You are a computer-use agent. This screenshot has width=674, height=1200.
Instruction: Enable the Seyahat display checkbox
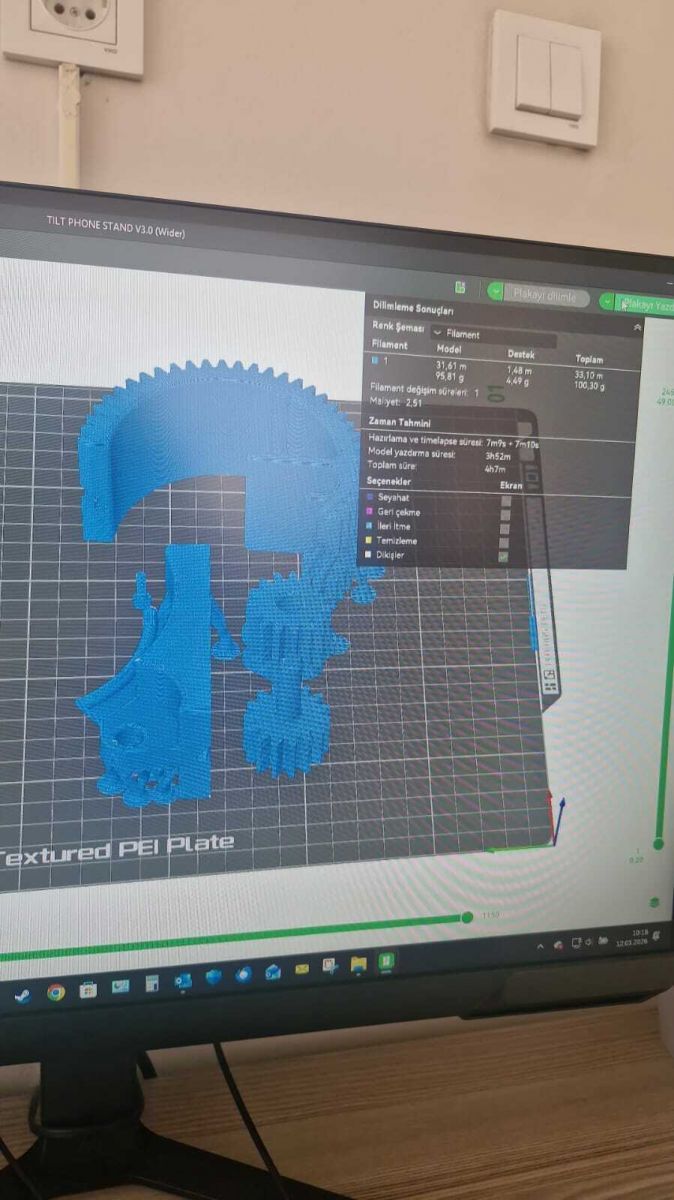coord(505,501)
